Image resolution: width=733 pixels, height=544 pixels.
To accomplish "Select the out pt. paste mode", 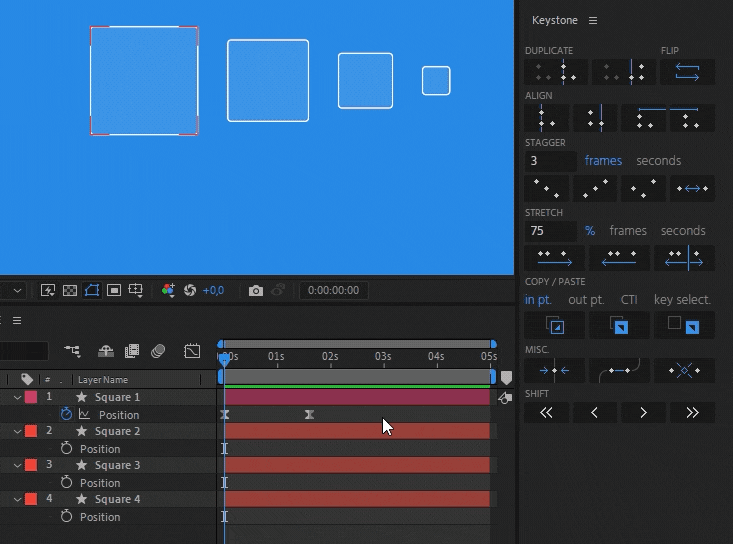I will coord(585,299).
